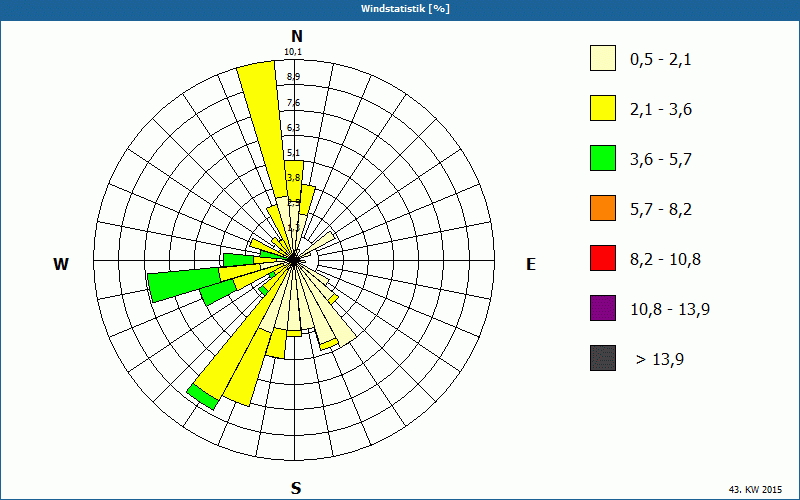Click the '3,6 - 5,7' legend label

pyautogui.click(x=661, y=160)
